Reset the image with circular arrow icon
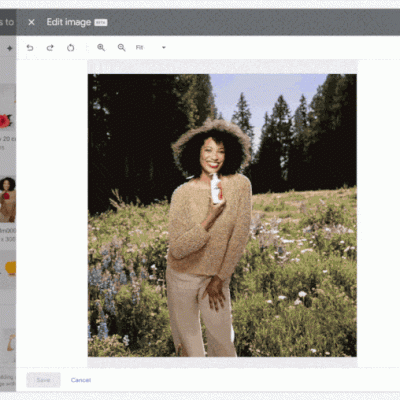 coord(70,48)
